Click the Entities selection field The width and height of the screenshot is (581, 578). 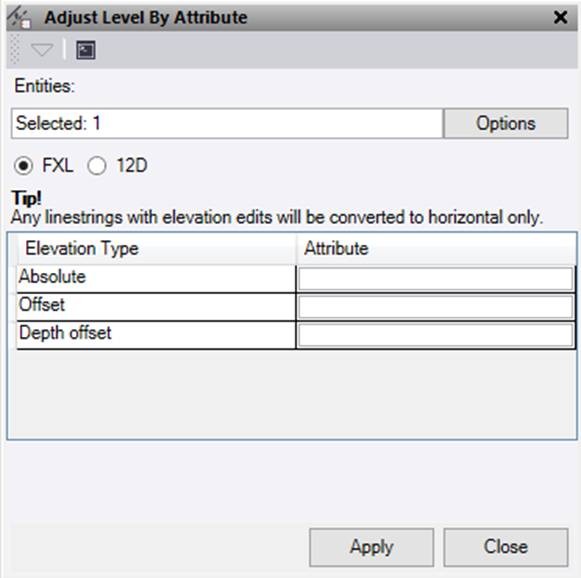[227, 123]
